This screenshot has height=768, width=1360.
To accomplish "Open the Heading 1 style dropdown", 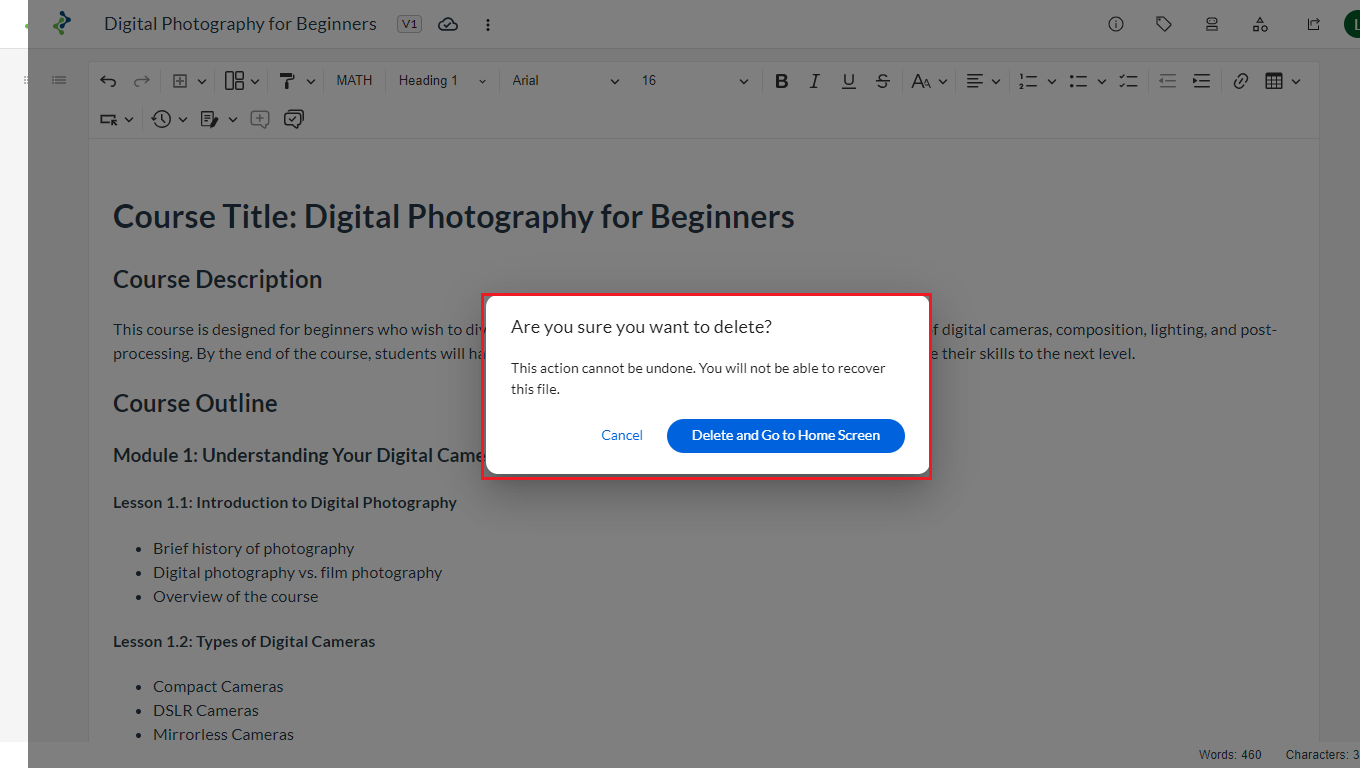I will tap(442, 81).
